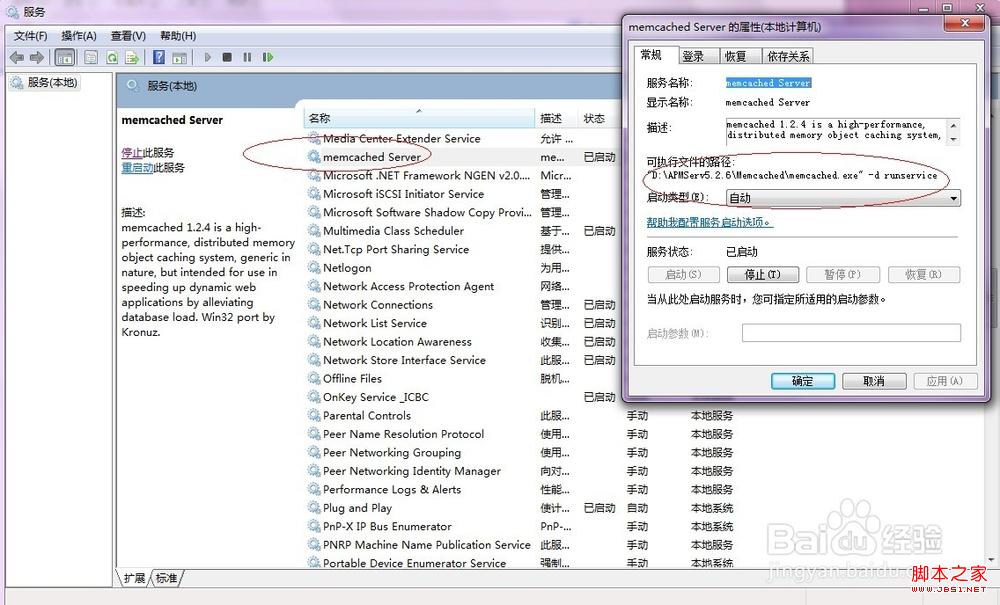Open the 文件(F) menu

[31, 36]
